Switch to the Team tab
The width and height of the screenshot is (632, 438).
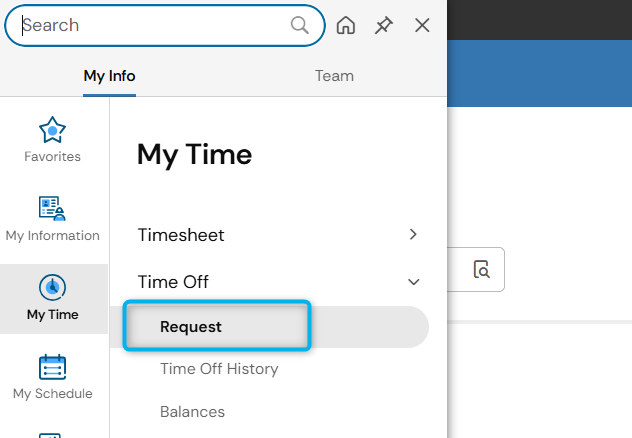pos(334,76)
